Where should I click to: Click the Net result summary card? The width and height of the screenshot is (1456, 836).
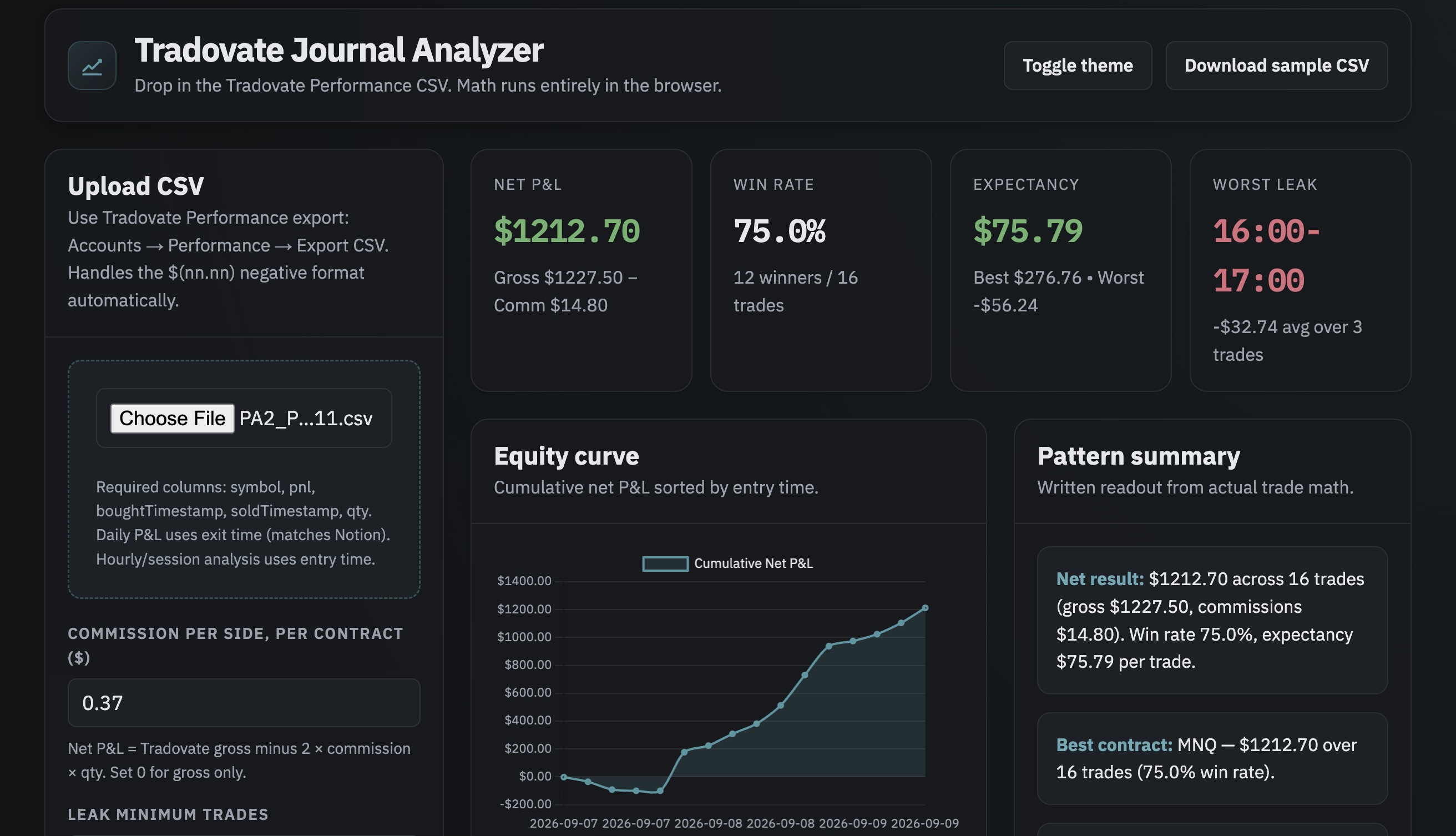click(x=1212, y=620)
